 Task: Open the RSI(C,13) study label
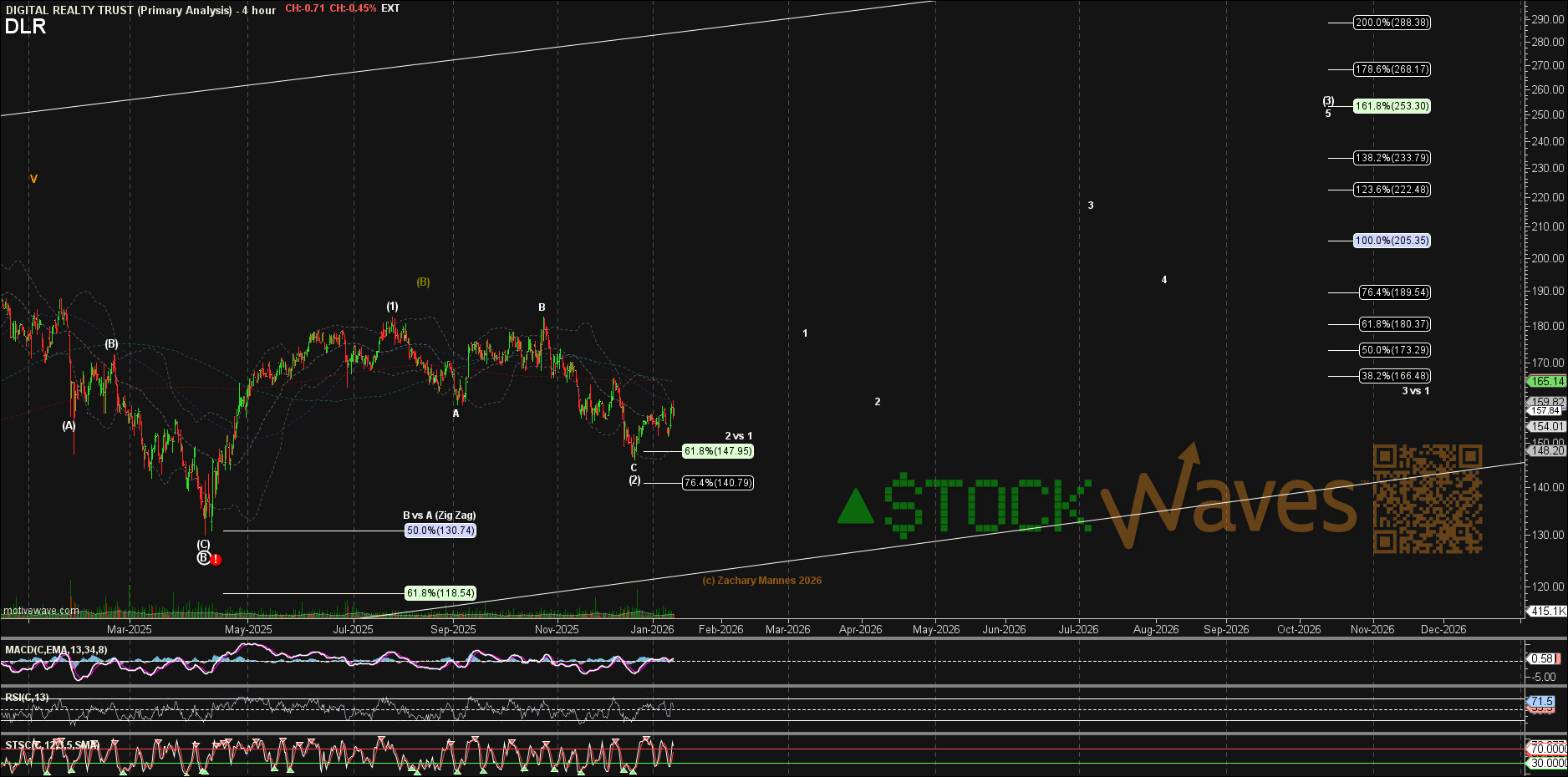click(x=27, y=698)
